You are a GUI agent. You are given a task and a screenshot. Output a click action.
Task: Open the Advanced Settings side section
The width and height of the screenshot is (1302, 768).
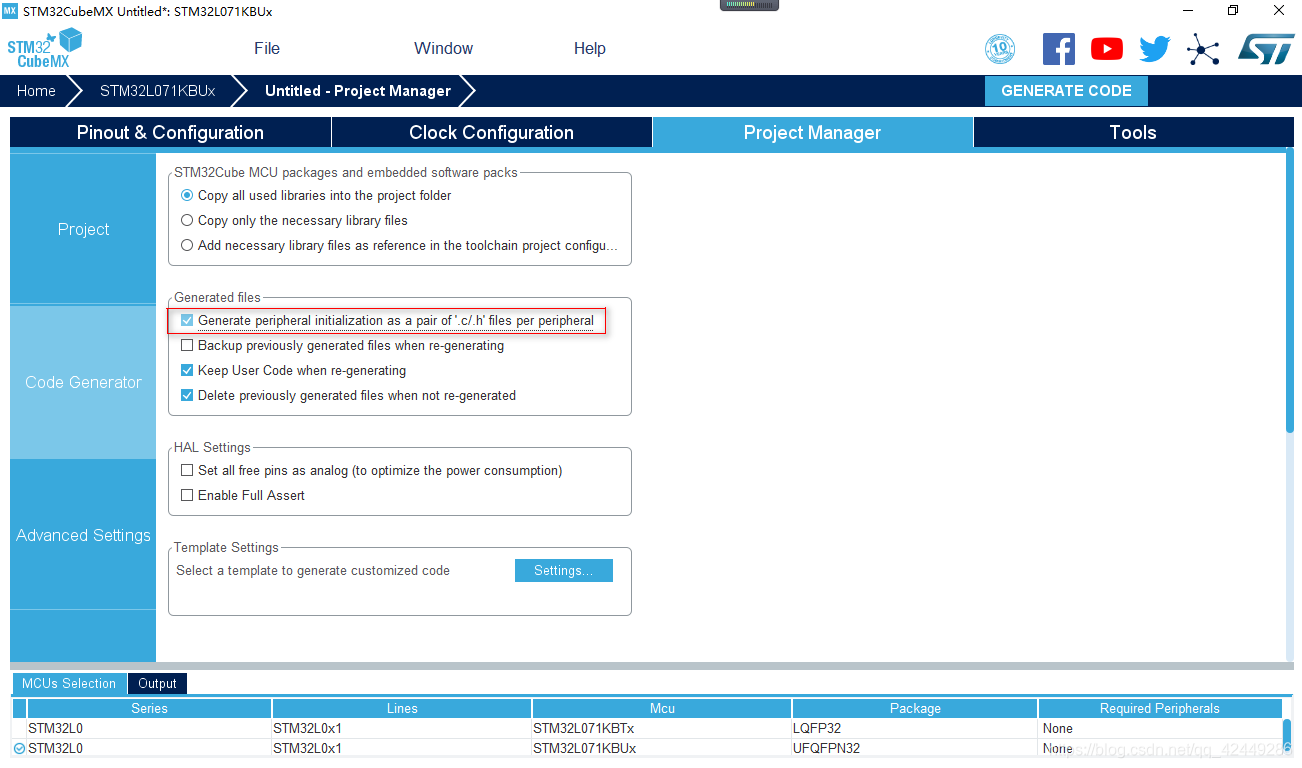(x=83, y=535)
